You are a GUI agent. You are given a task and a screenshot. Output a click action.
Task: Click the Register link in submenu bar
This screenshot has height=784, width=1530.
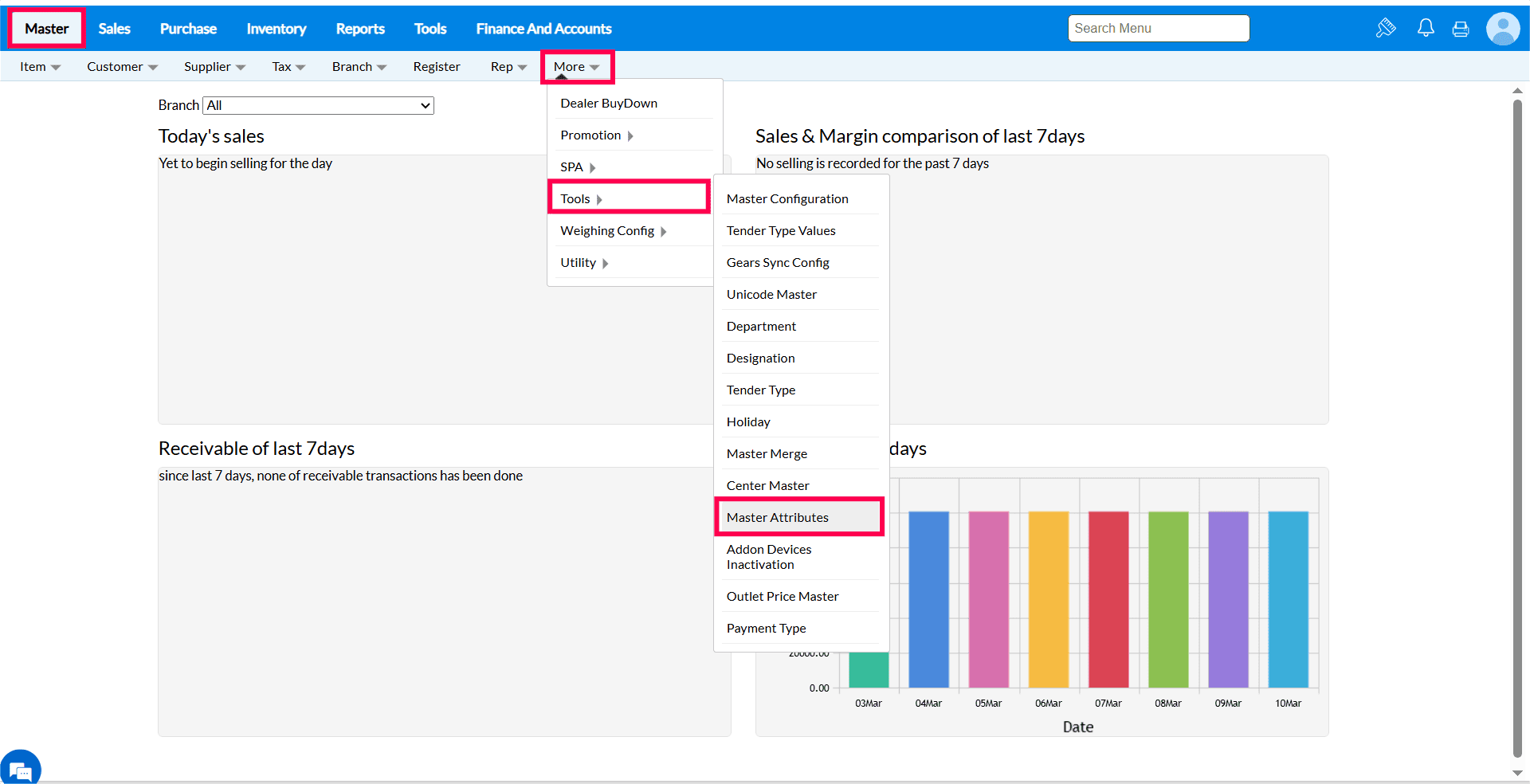[436, 67]
